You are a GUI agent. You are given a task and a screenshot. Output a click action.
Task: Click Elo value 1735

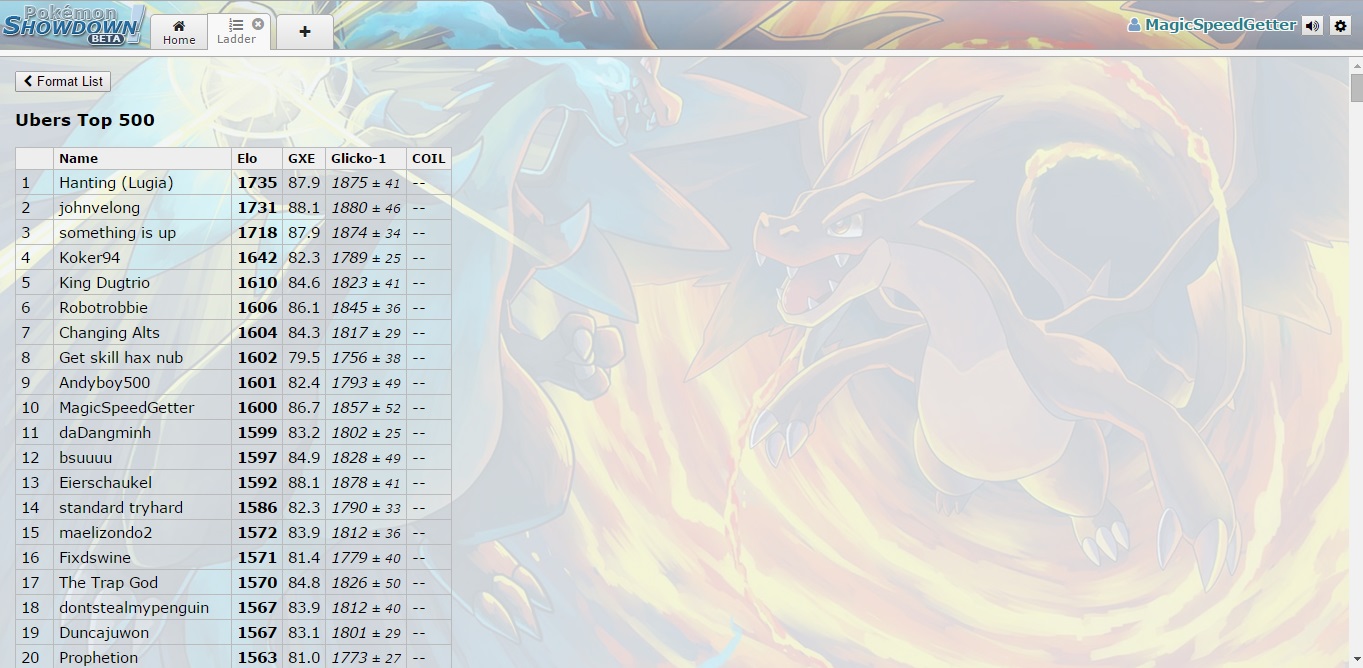coord(257,183)
